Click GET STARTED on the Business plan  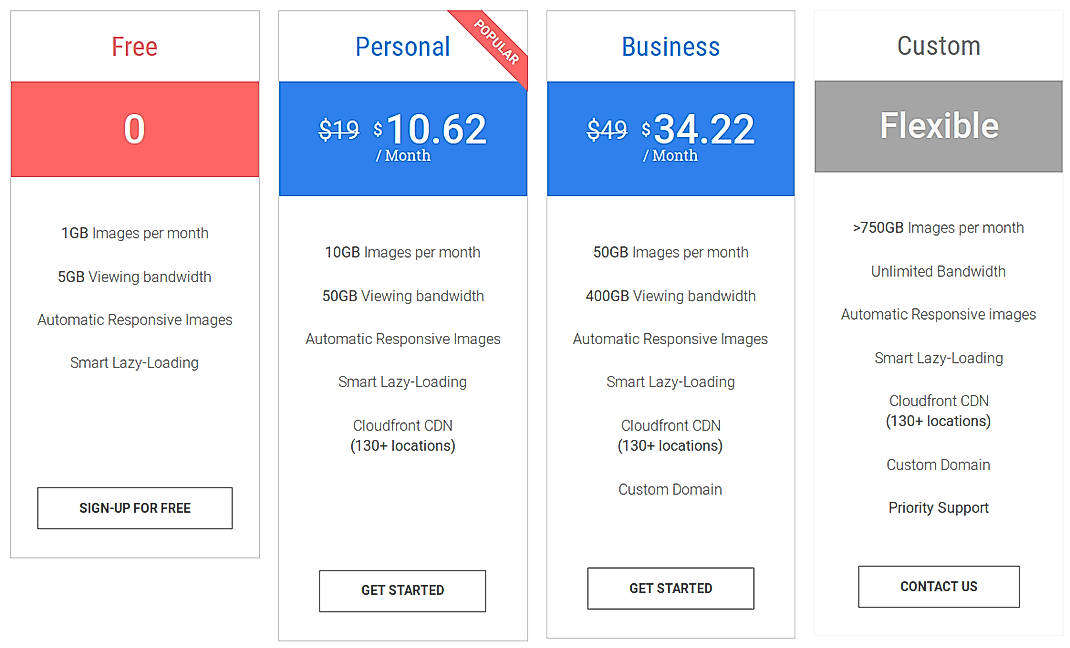670,588
